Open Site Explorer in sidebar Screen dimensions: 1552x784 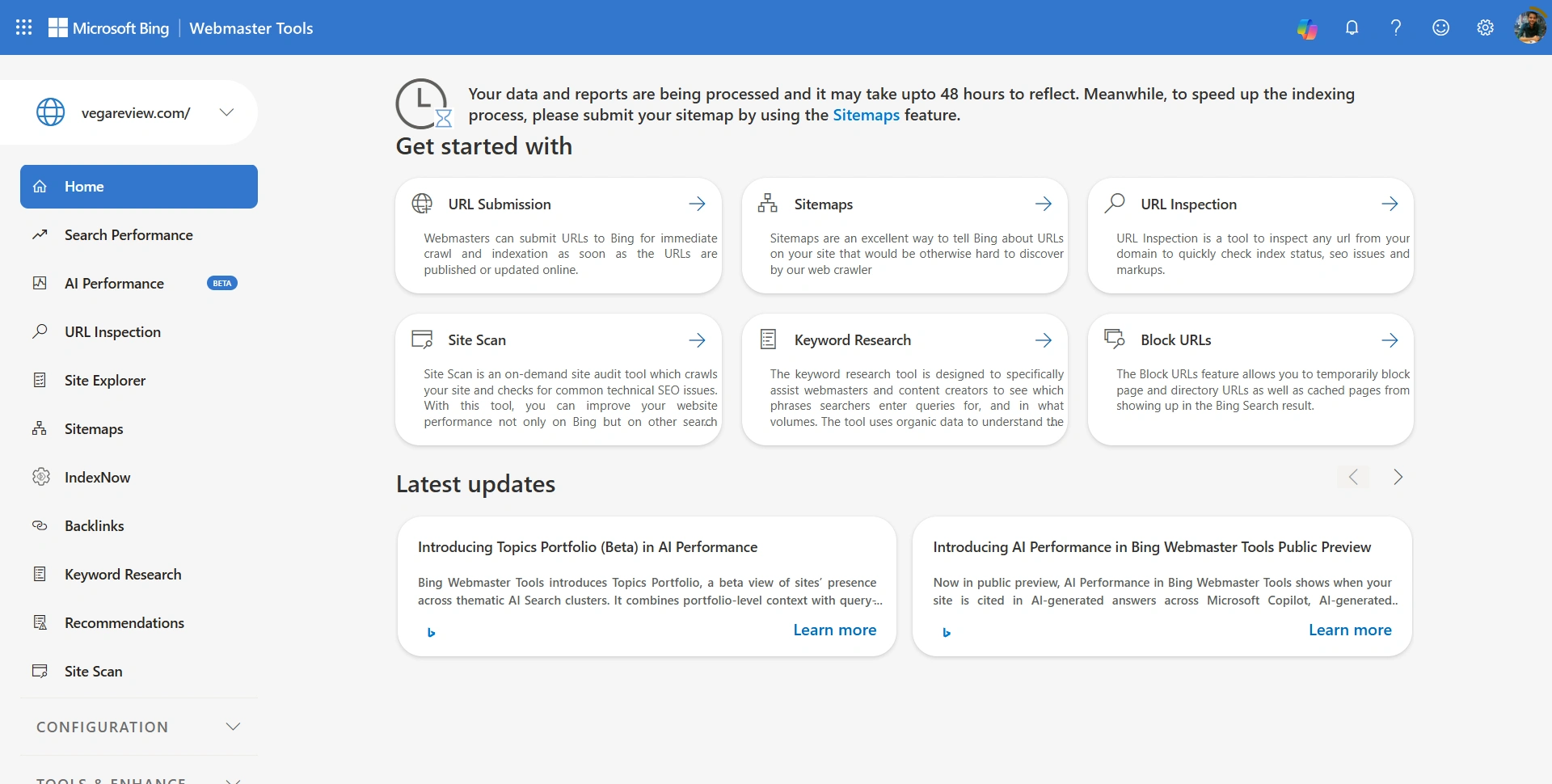(x=139, y=381)
